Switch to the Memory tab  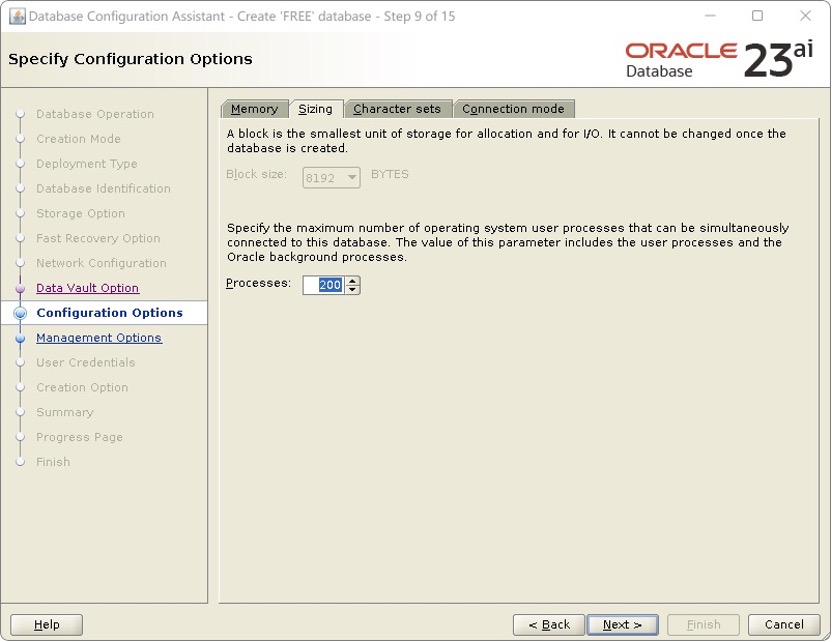click(254, 108)
